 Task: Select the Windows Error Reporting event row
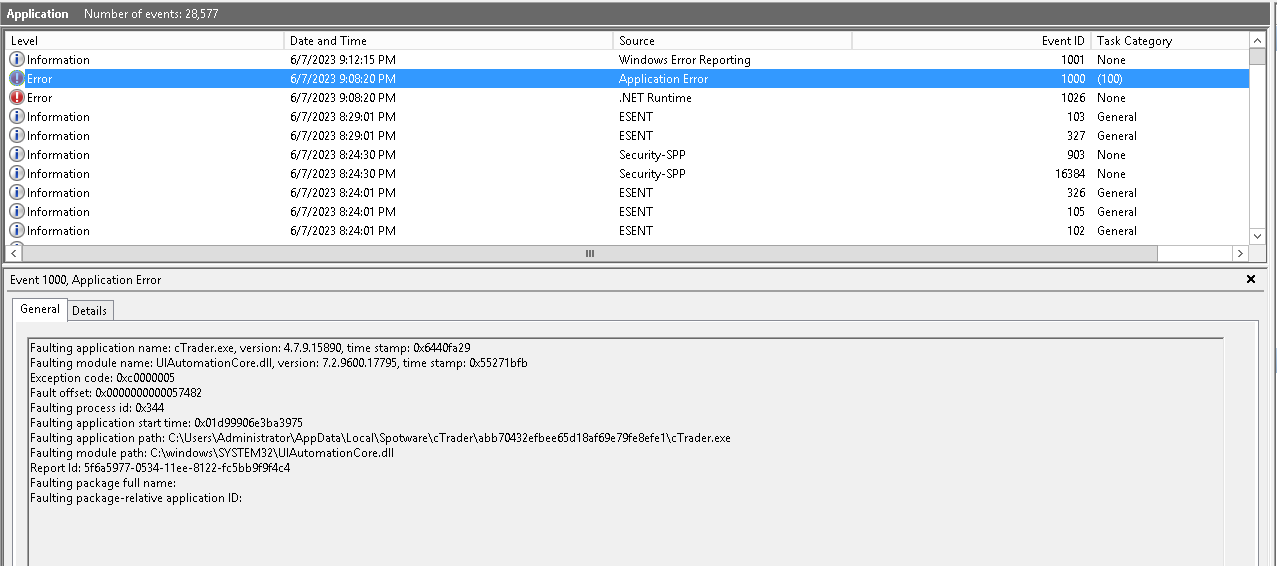[x=628, y=60]
